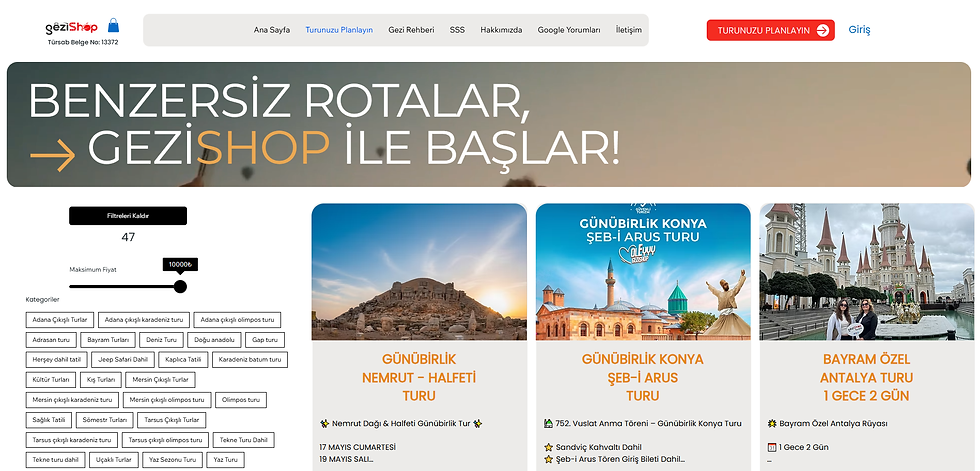Toggle the Herşey dahil tatil filter
Screen dimensions: 980x471
[56, 360]
